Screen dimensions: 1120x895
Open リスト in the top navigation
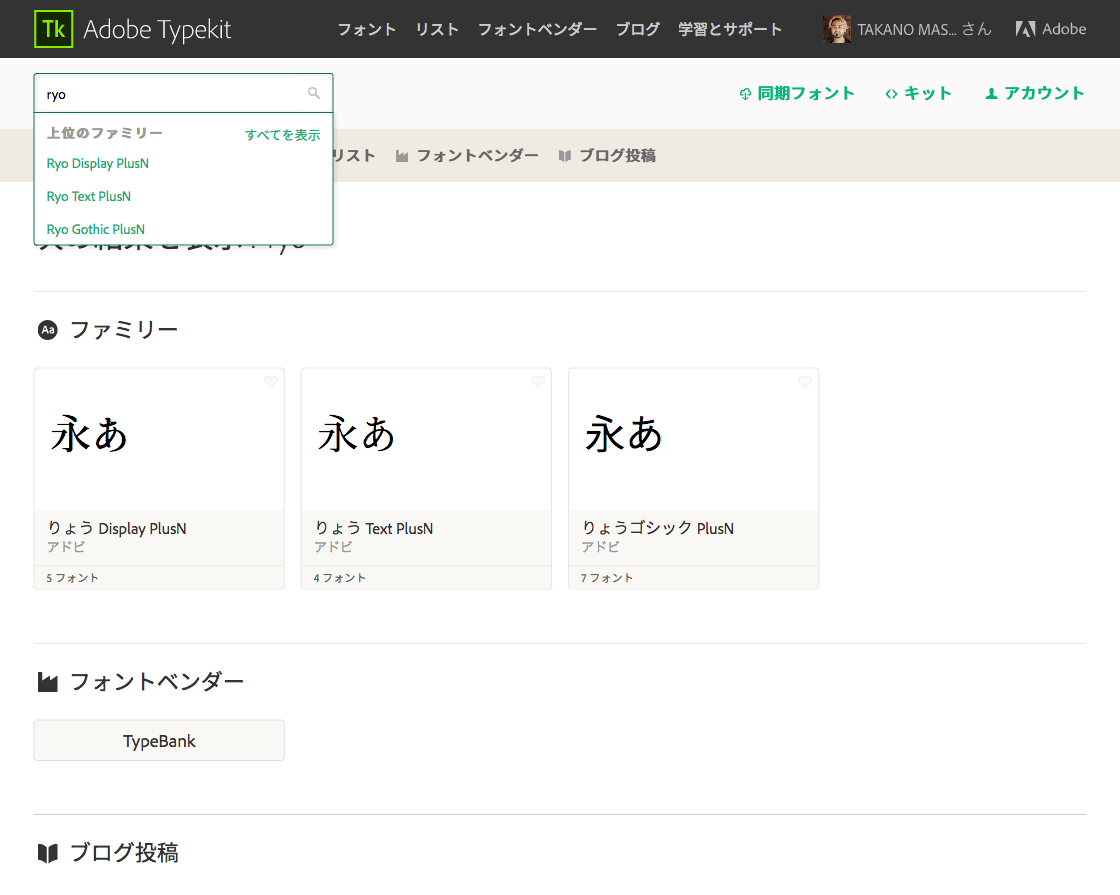[x=437, y=29]
